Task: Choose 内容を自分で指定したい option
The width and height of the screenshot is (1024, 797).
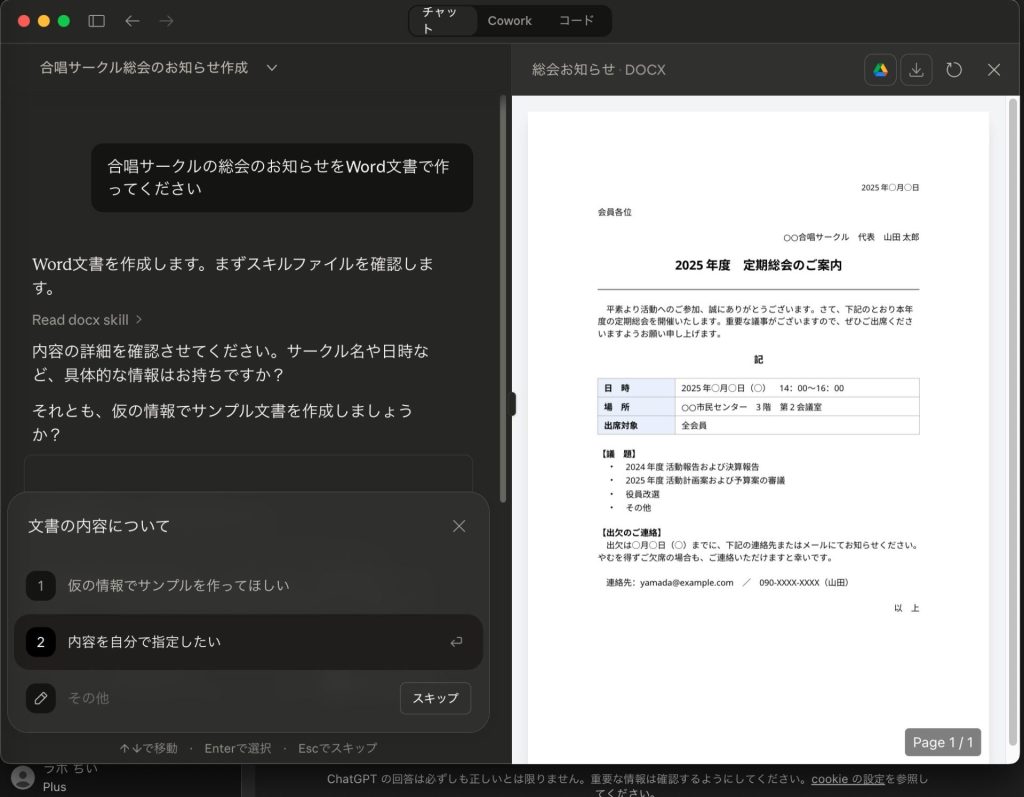Action: click(x=248, y=642)
